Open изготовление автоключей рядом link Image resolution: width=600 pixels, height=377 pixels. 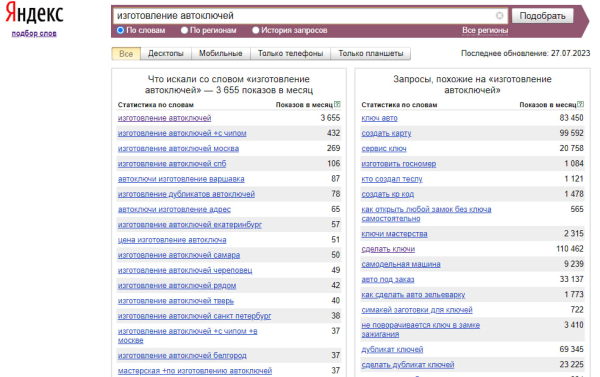click(177, 286)
